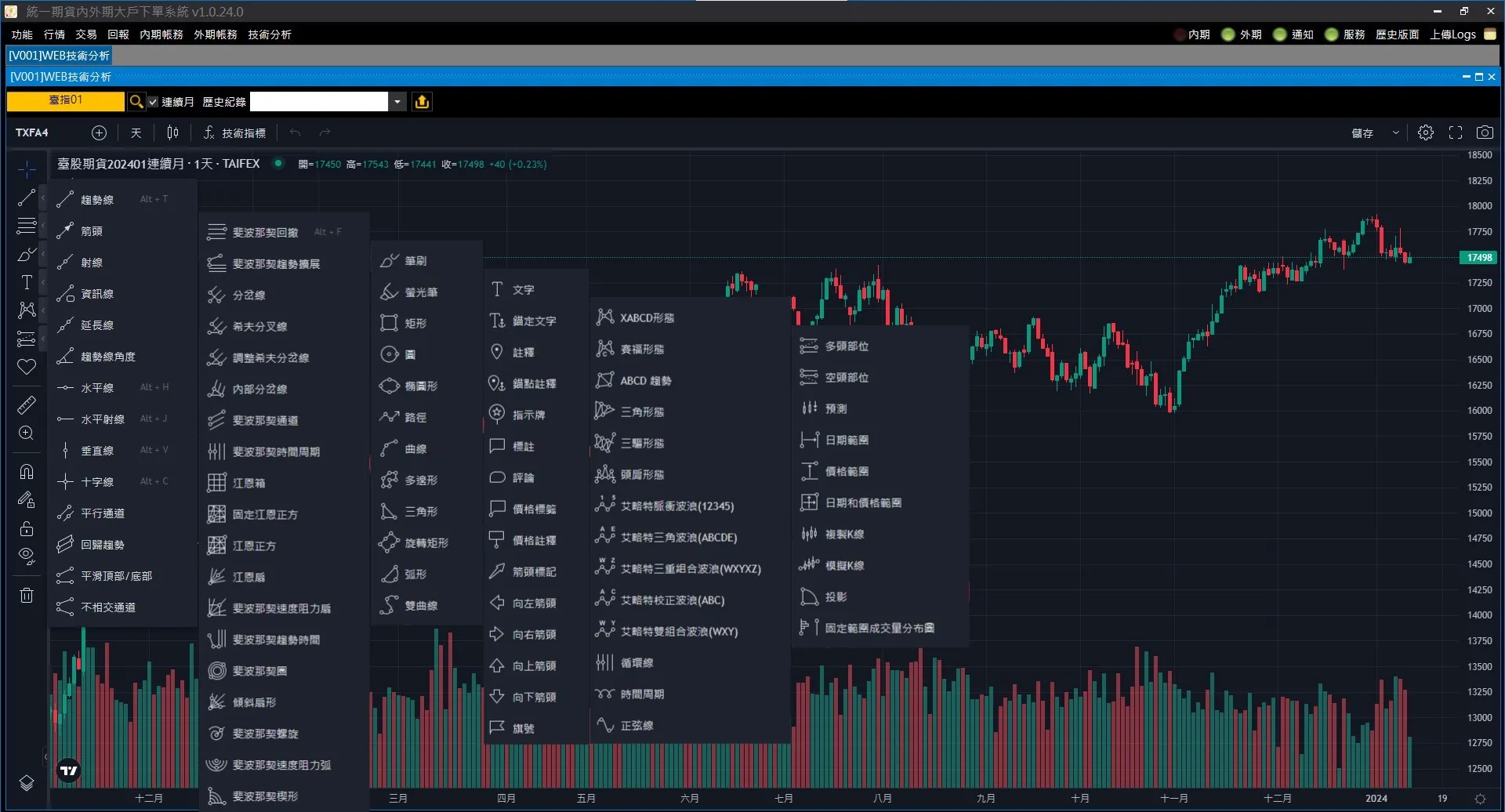Open the 天 time interval selector
Screen dimensions: 1505x812
coord(136,132)
